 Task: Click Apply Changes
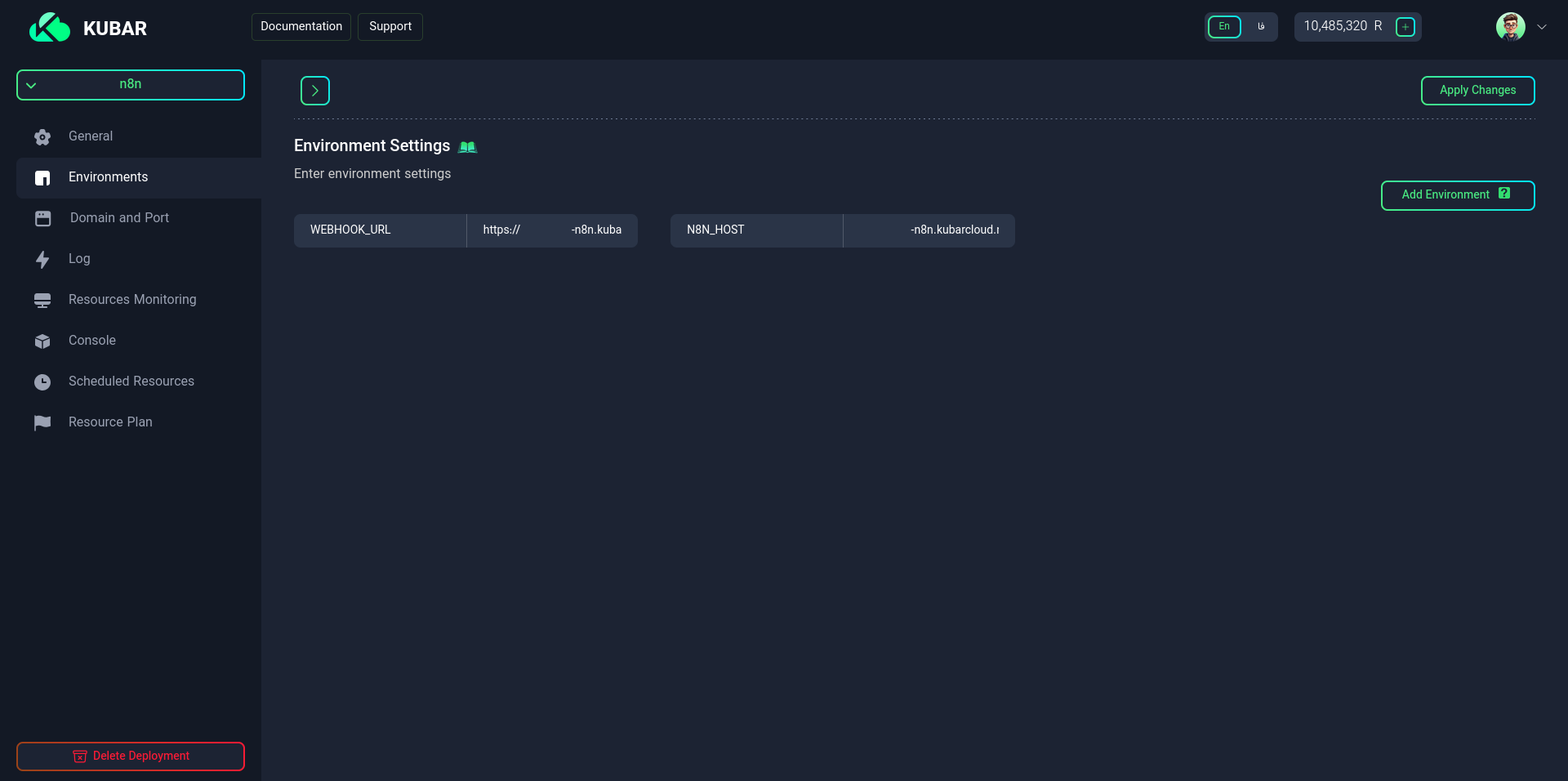point(1477,91)
